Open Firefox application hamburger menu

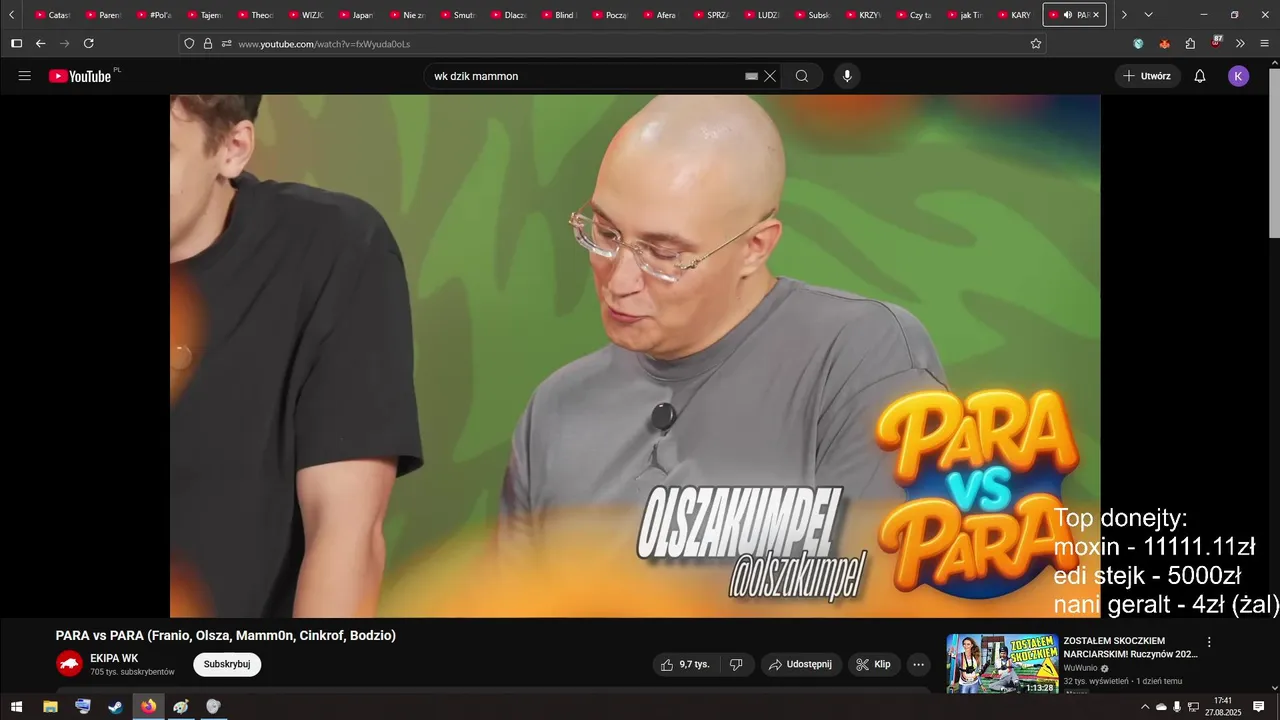(1265, 44)
